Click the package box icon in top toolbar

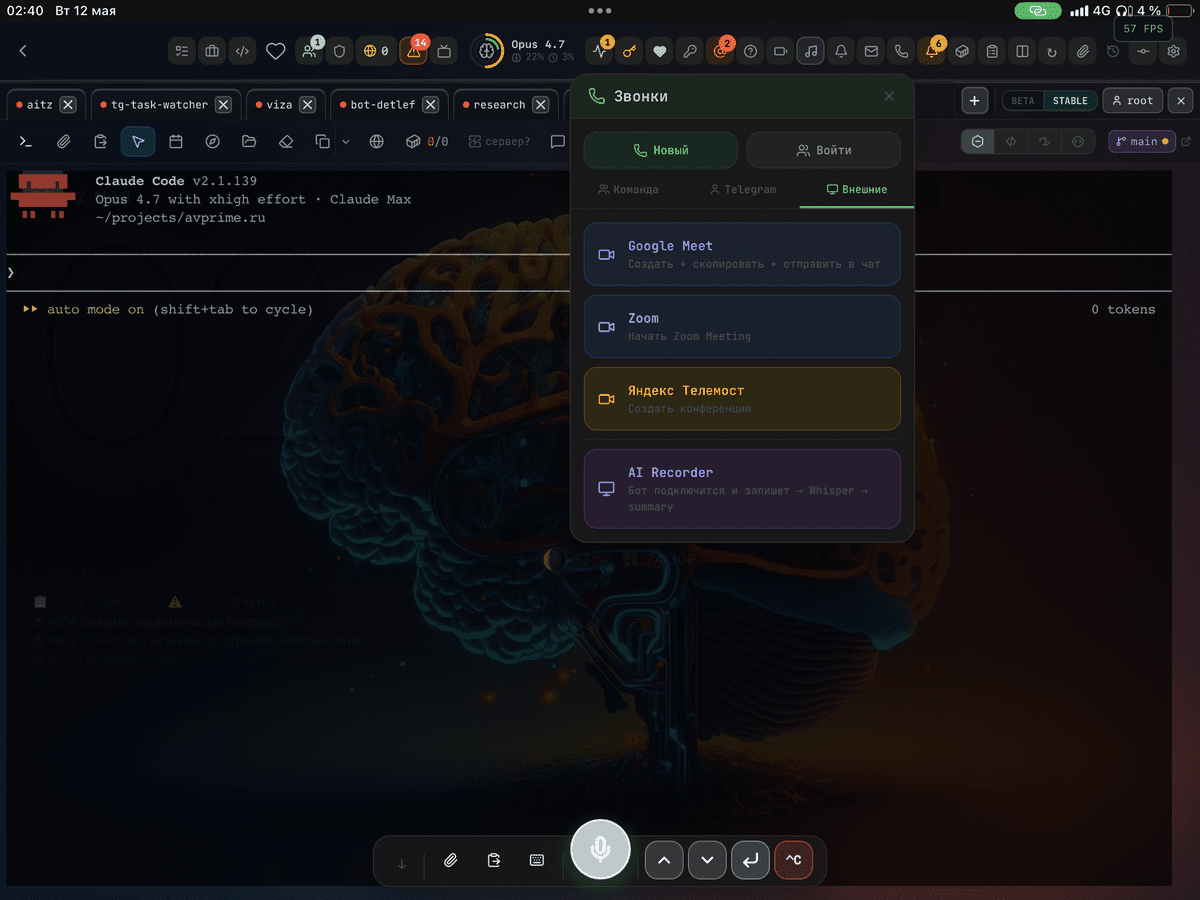[x=962, y=51]
